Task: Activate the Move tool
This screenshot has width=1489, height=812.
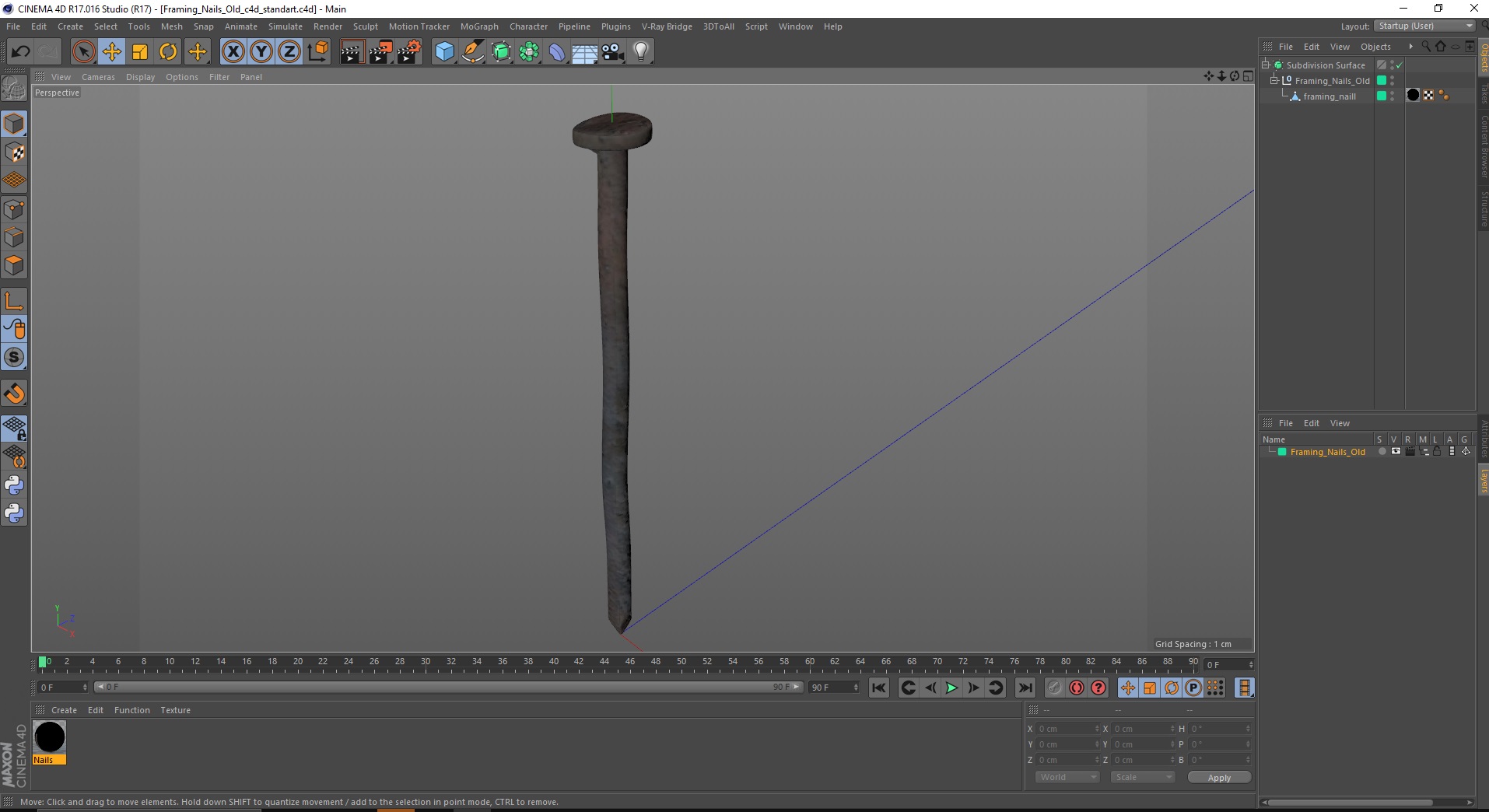Action: click(x=111, y=52)
